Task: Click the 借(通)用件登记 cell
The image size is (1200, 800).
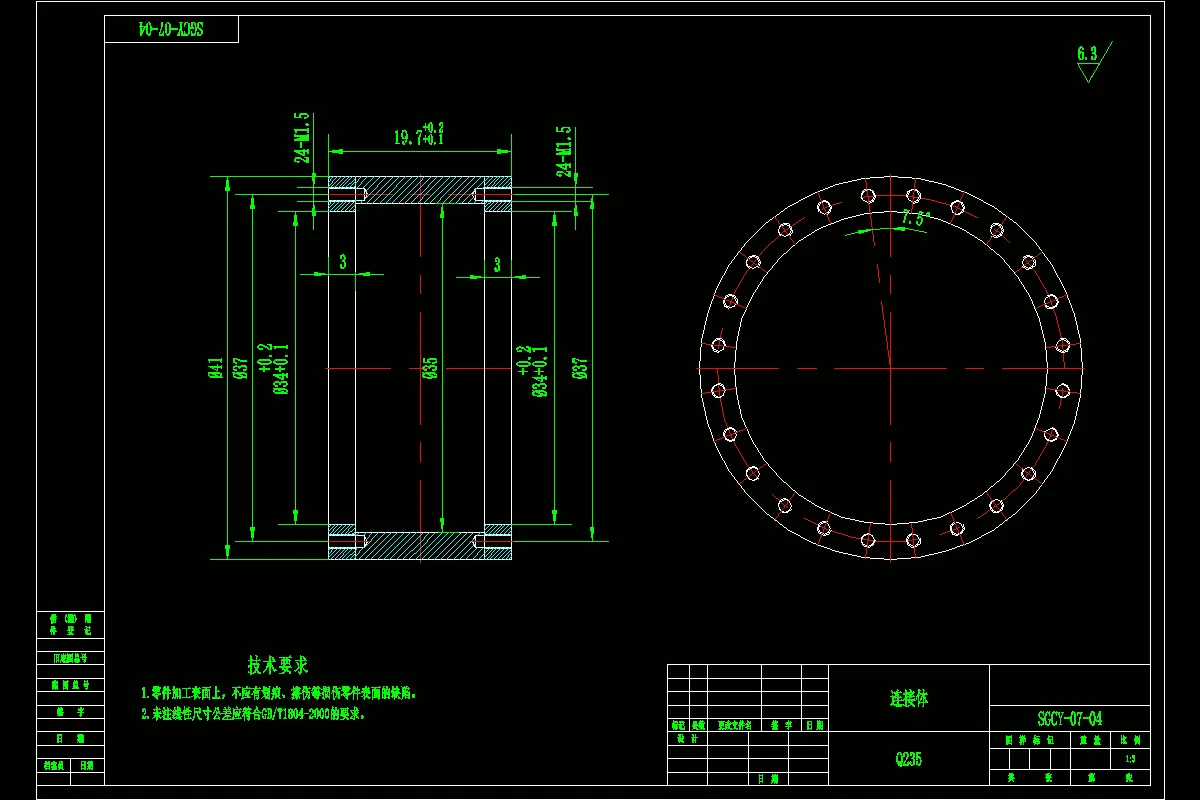Action: (x=70, y=625)
